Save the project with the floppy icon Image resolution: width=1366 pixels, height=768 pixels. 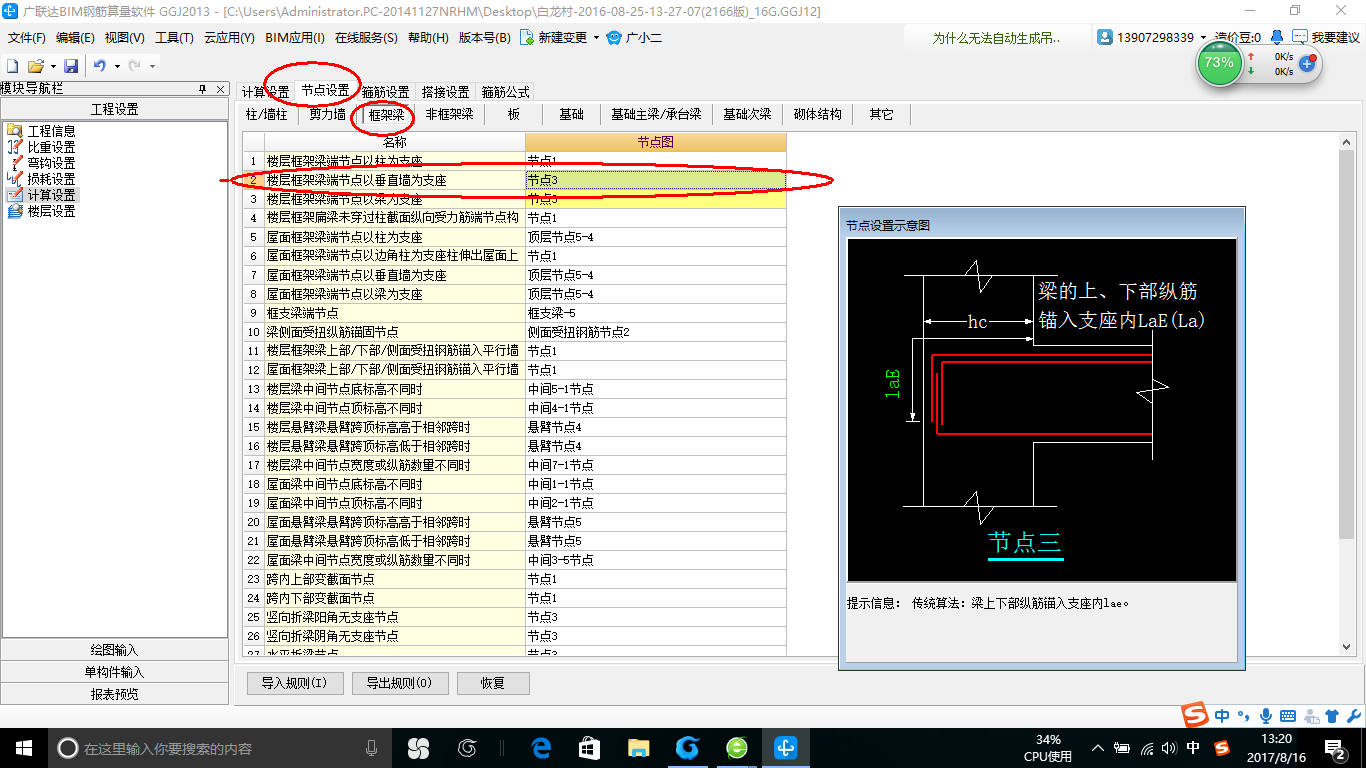coord(71,65)
